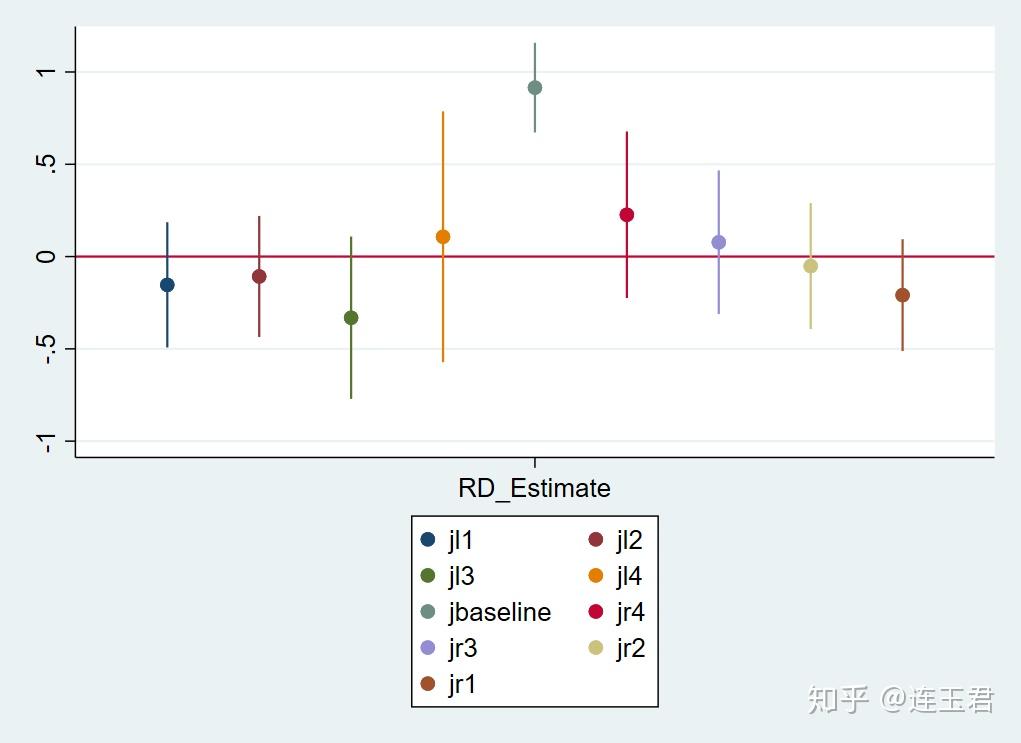The height and width of the screenshot is (743, 1021).
Task: Click the jl1 legend color marker
Action: 429,540
